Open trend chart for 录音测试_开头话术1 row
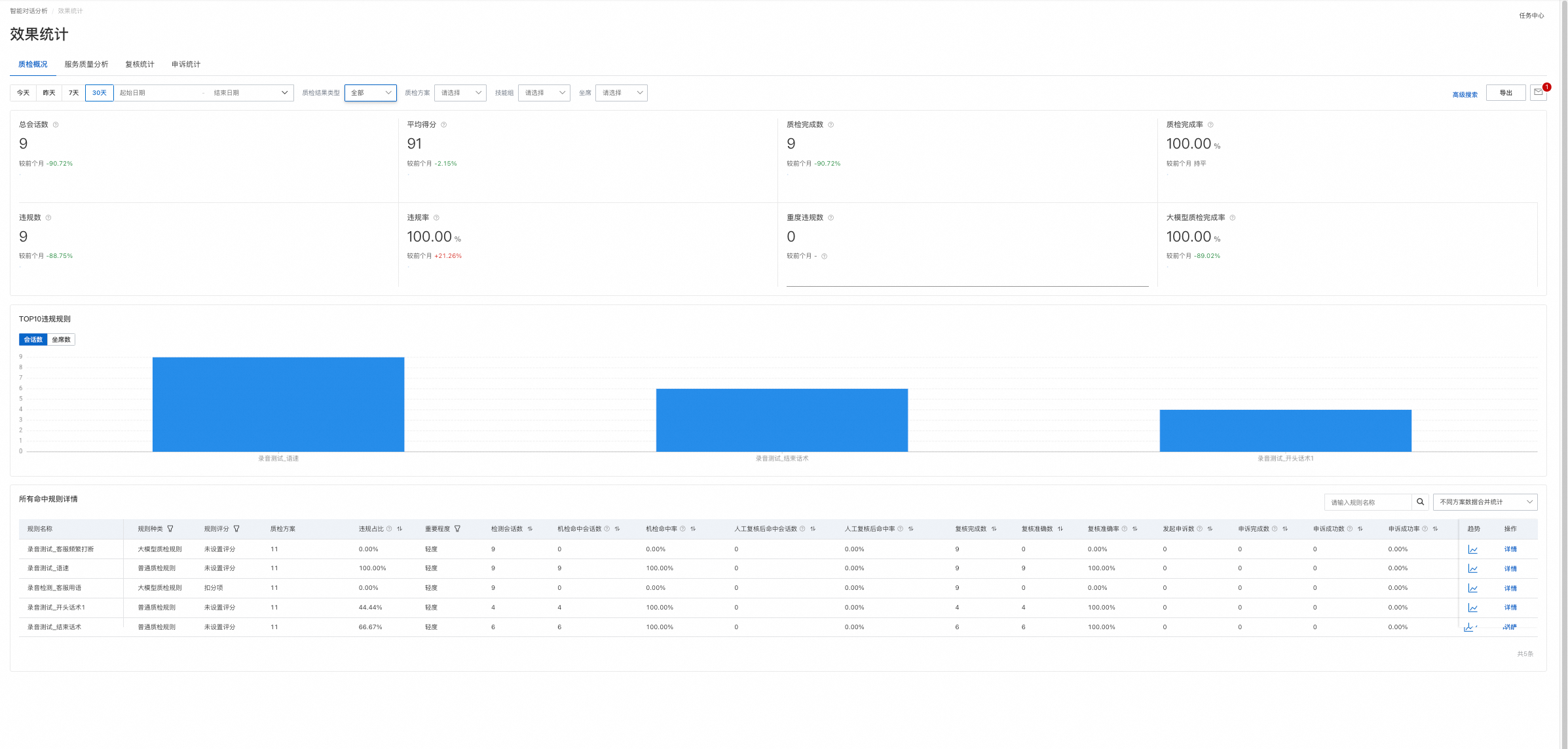 (1472, 608)
